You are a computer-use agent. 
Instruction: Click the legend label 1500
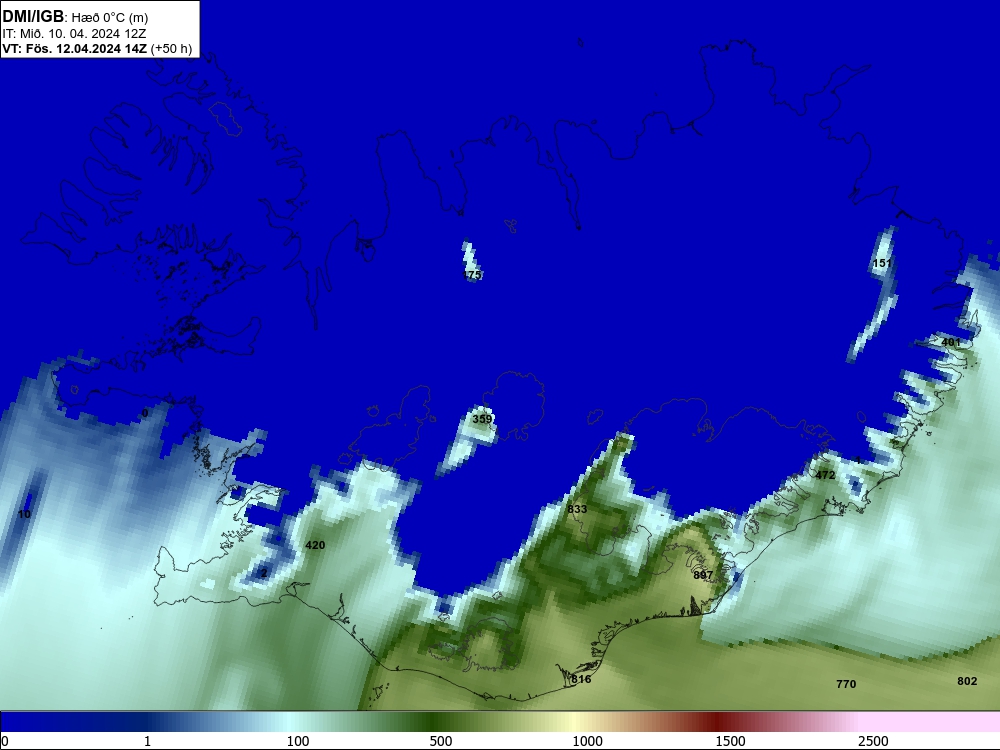[x=730, y=741]
